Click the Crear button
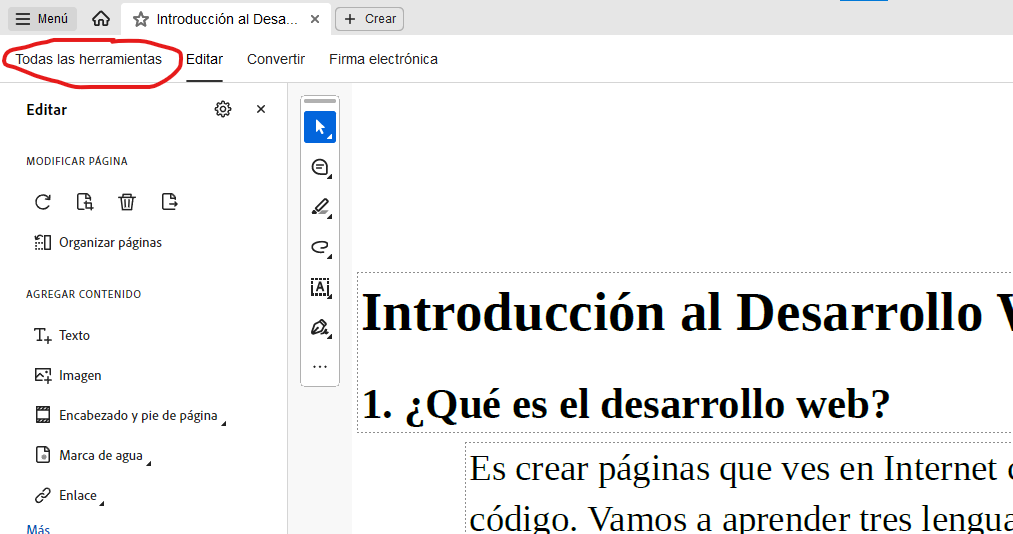Viewport: 1013px width, 534px height. tap(370, 19)
